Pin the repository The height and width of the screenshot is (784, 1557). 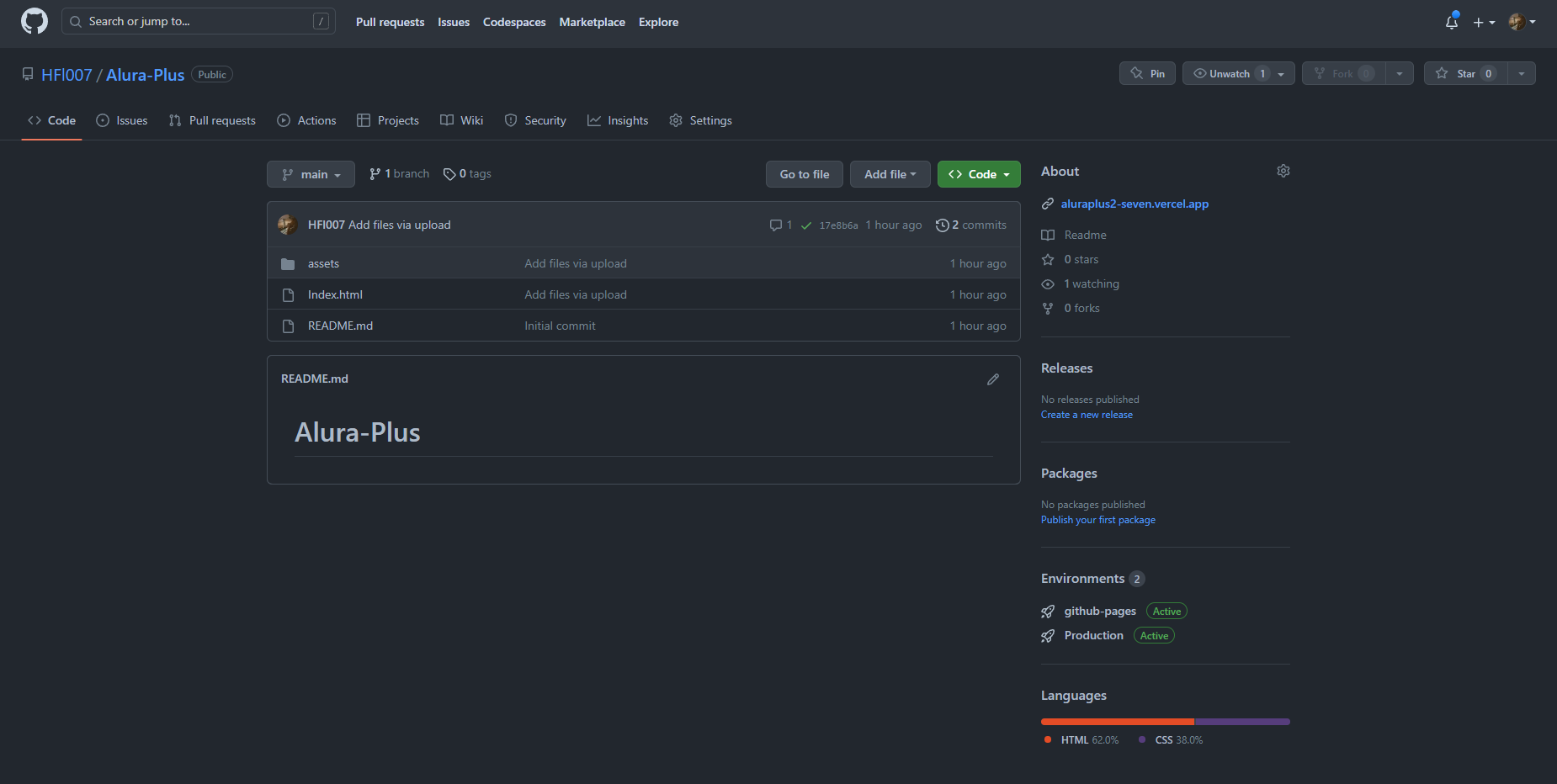(x=1147, y=73)
